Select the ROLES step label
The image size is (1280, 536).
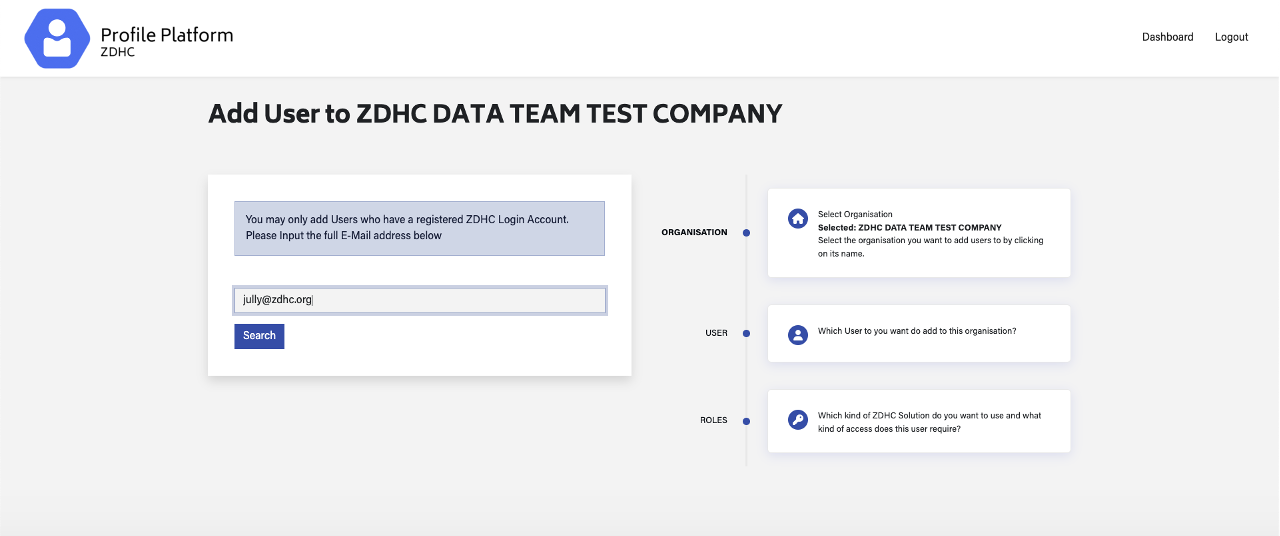(x=713, y=421)
